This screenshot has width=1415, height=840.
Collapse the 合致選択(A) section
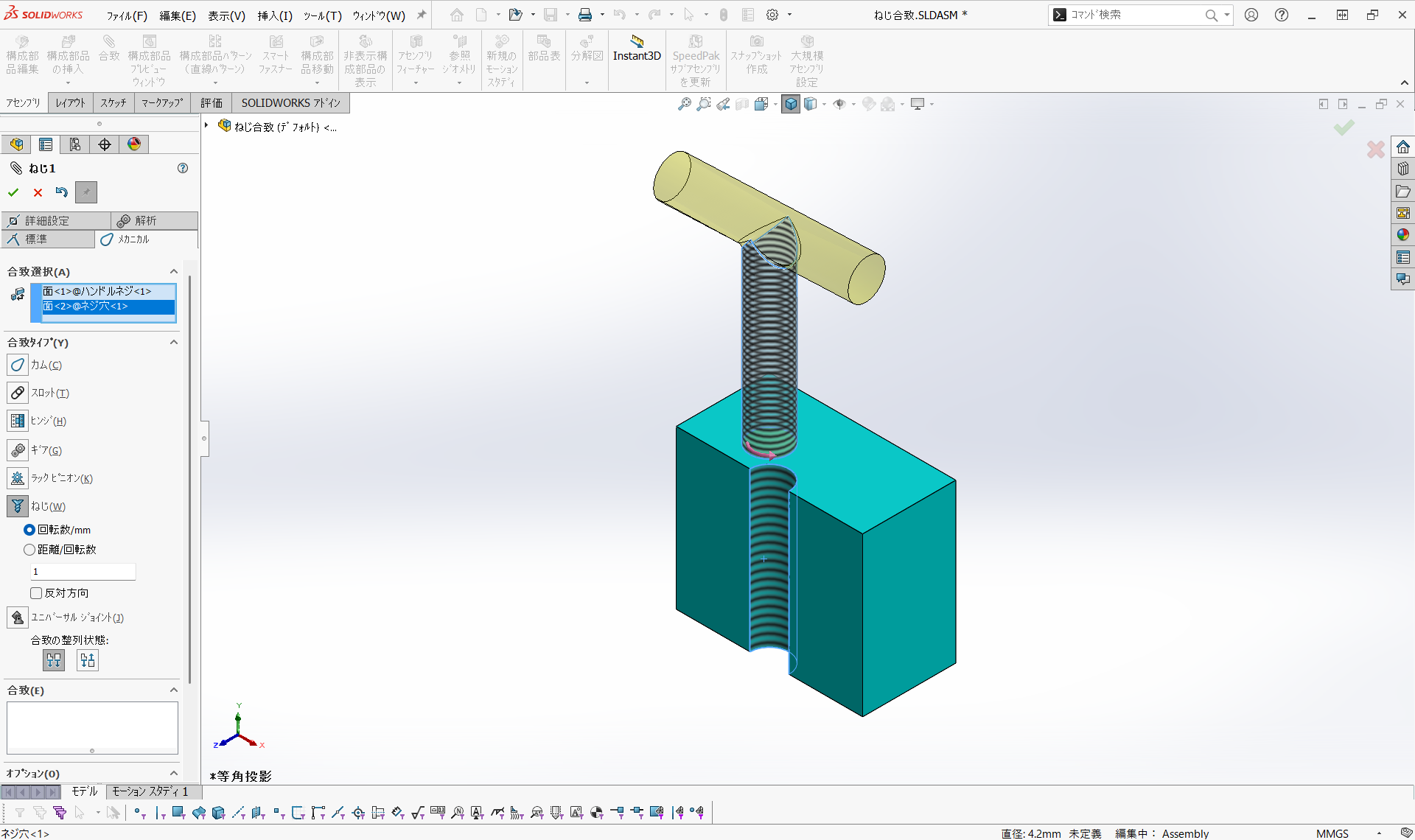pyautogui.click(x=174, y=272)
